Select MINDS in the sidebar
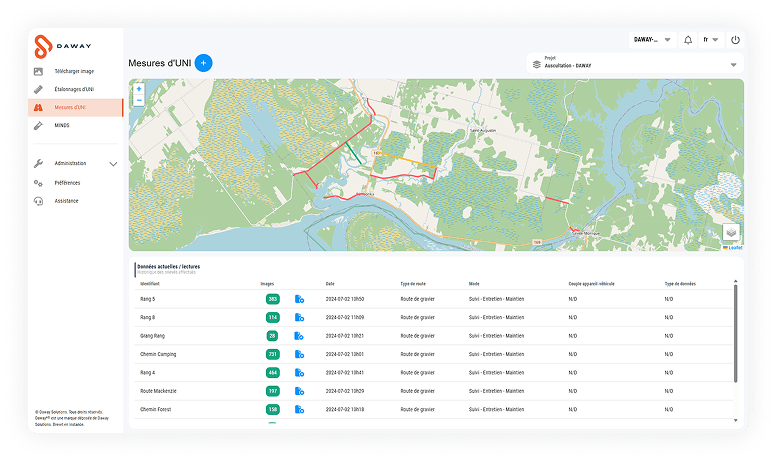 tap(62, 126)
